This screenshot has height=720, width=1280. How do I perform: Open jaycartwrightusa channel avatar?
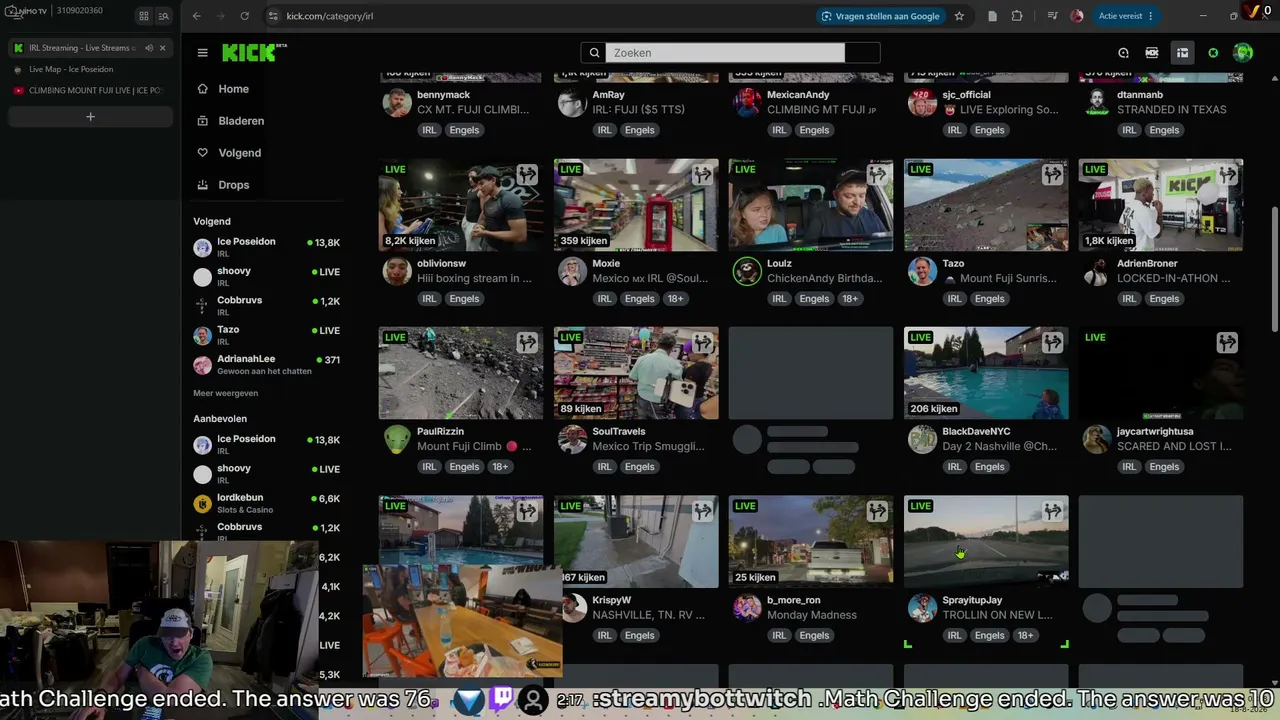1097,439
